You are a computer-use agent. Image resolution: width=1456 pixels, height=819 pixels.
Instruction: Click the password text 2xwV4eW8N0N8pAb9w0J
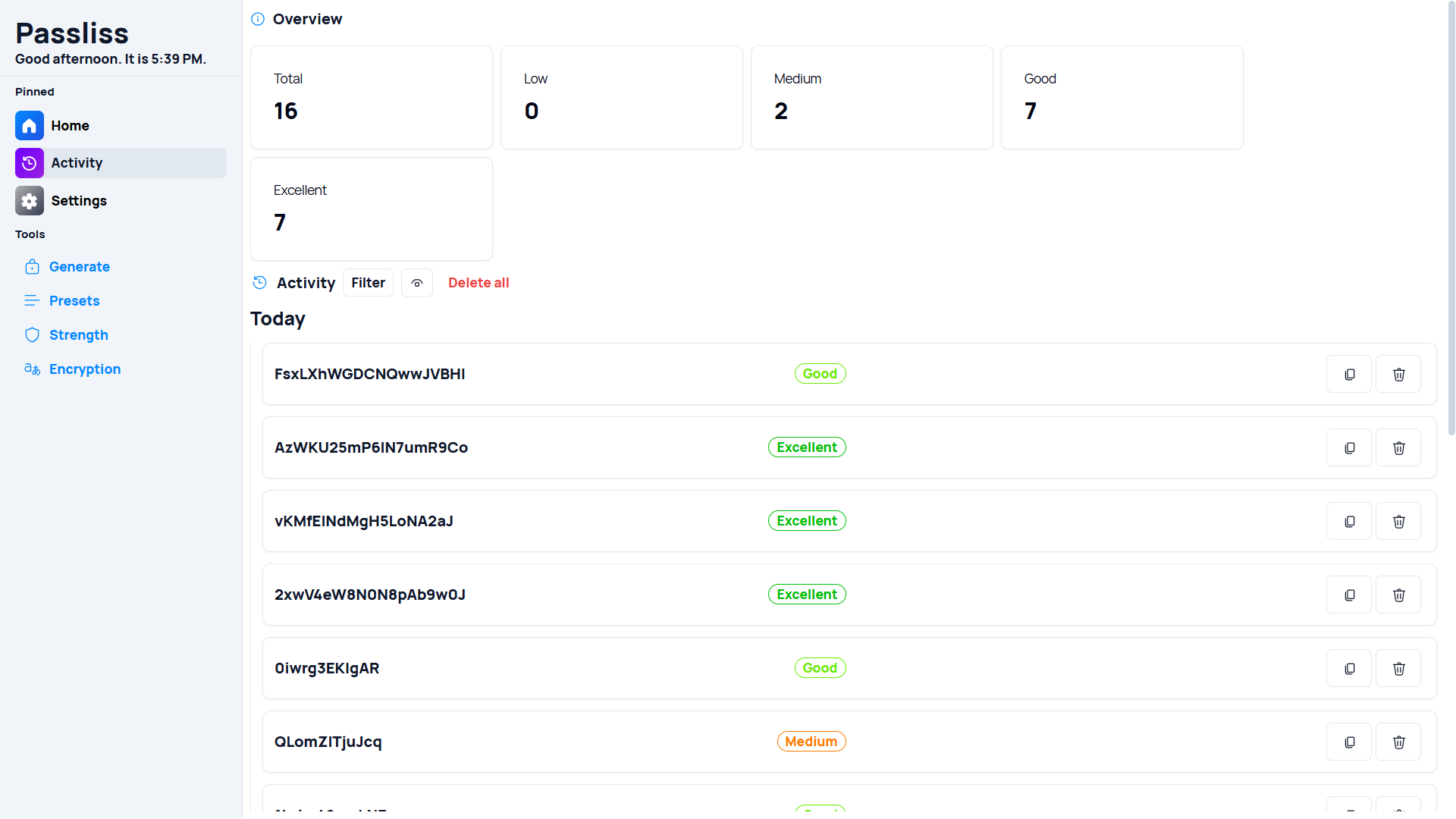370,595
